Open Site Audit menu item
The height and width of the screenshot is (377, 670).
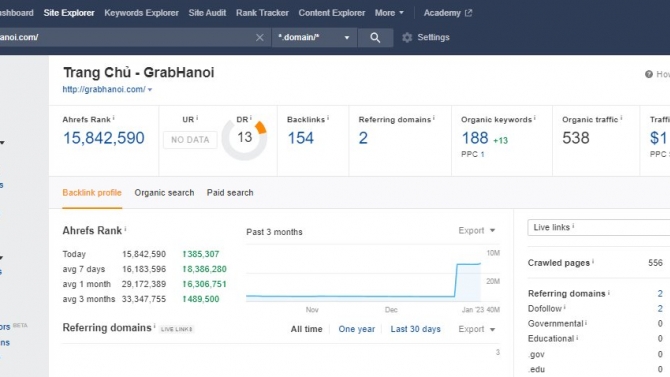coord(207,13)
